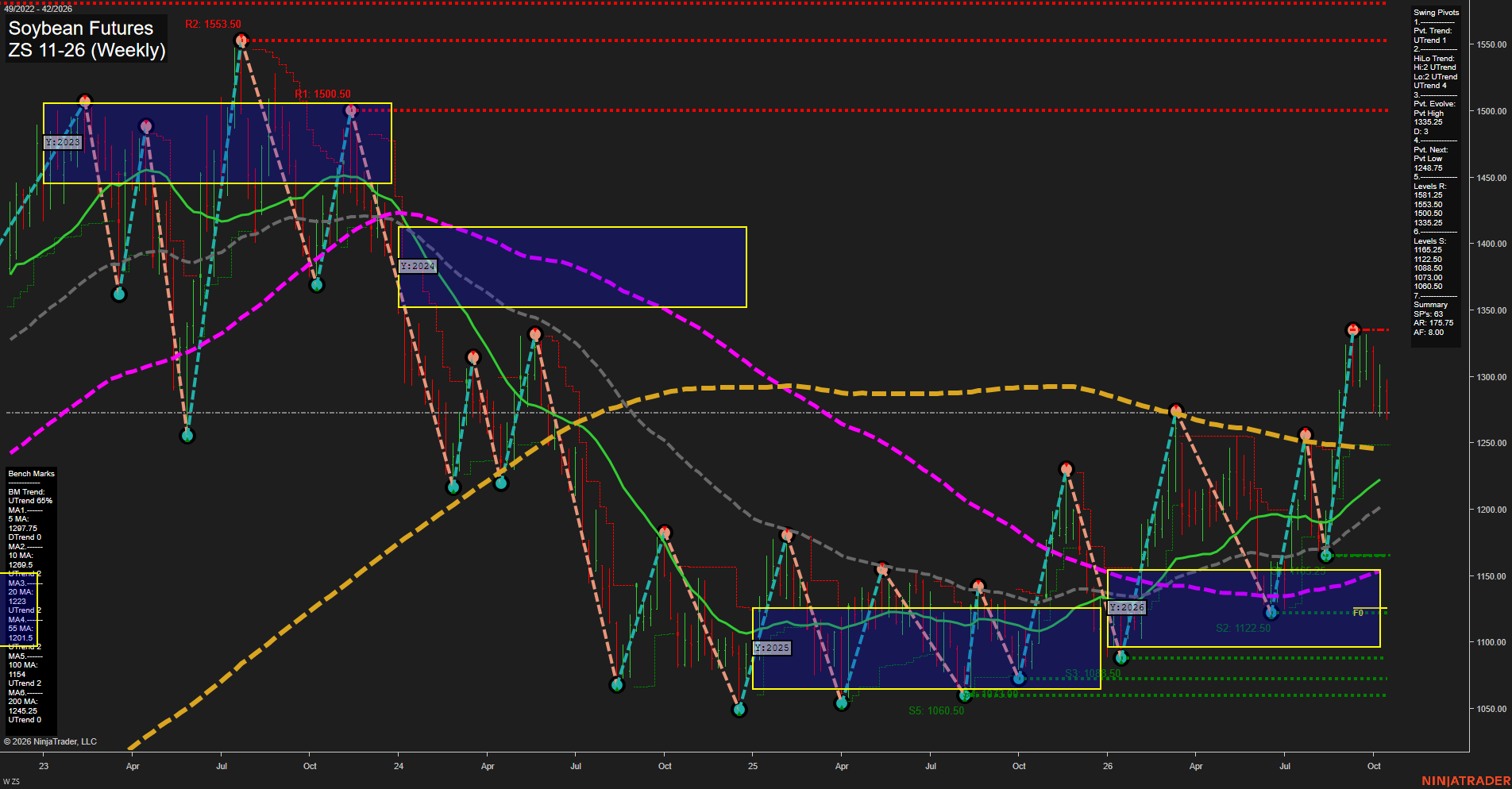This screenshot has width=1512, height=789.
Task: Select the Y:2025 yearly box label
Action: pyautogui.click(x=772, y=648)
